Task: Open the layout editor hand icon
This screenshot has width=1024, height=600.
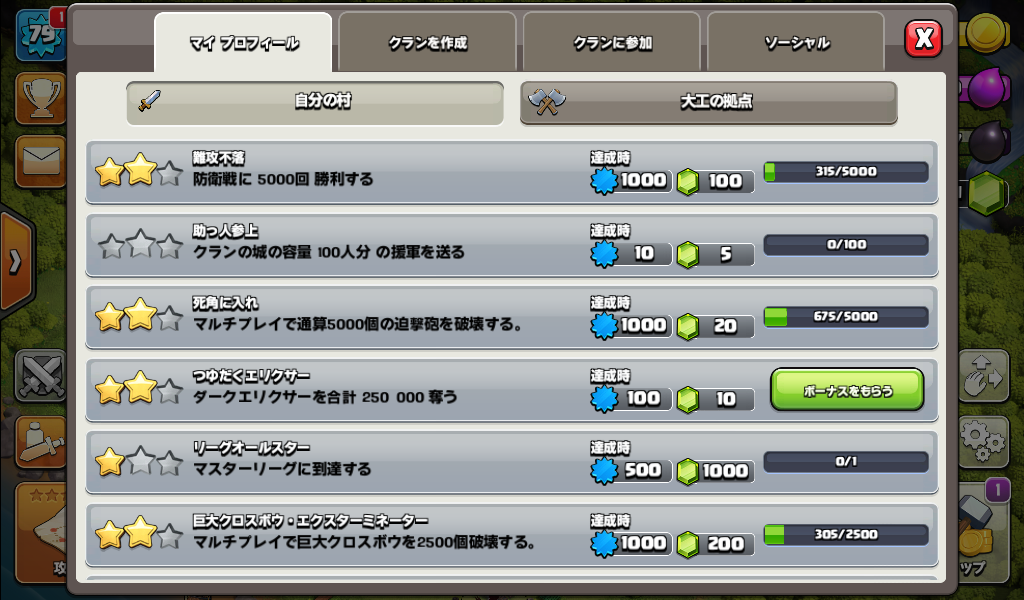Action: pyautogui.click(x=984, y=377)
